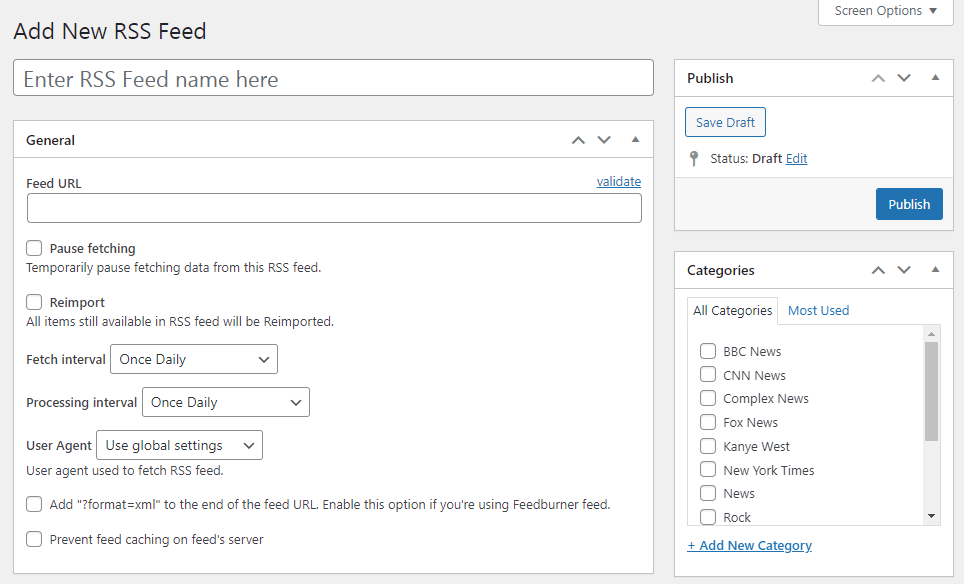Click the Feed URL input field
Viewport: 964px width, 584px height.
(x=334, y=208)
